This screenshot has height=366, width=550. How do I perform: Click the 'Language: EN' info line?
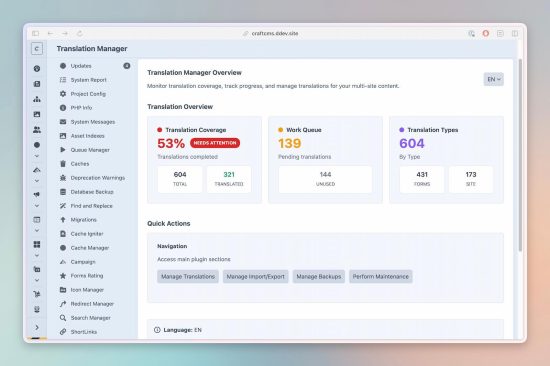coord(182,330)
